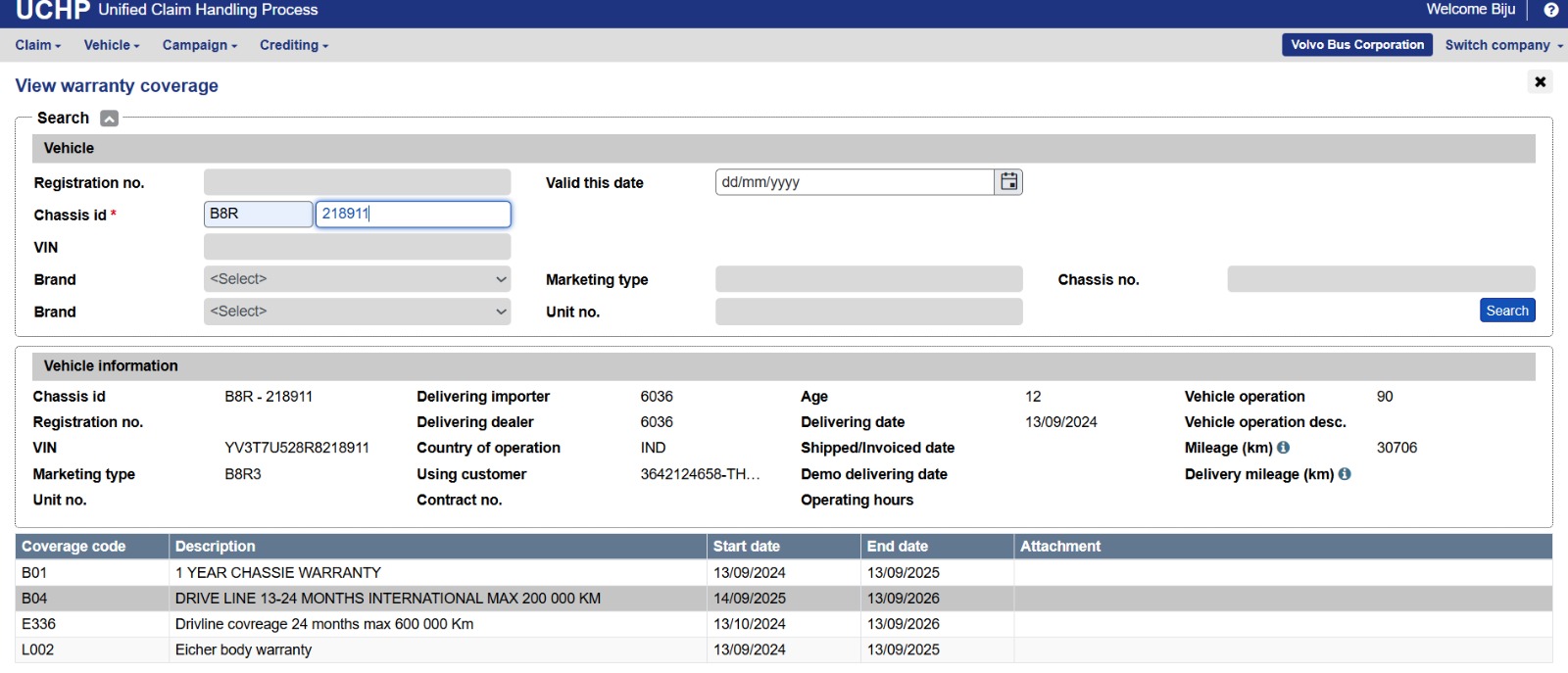Viewport: 1568px width, 673px height.
Task: Click the UCHP application logo
Action: 53,11
